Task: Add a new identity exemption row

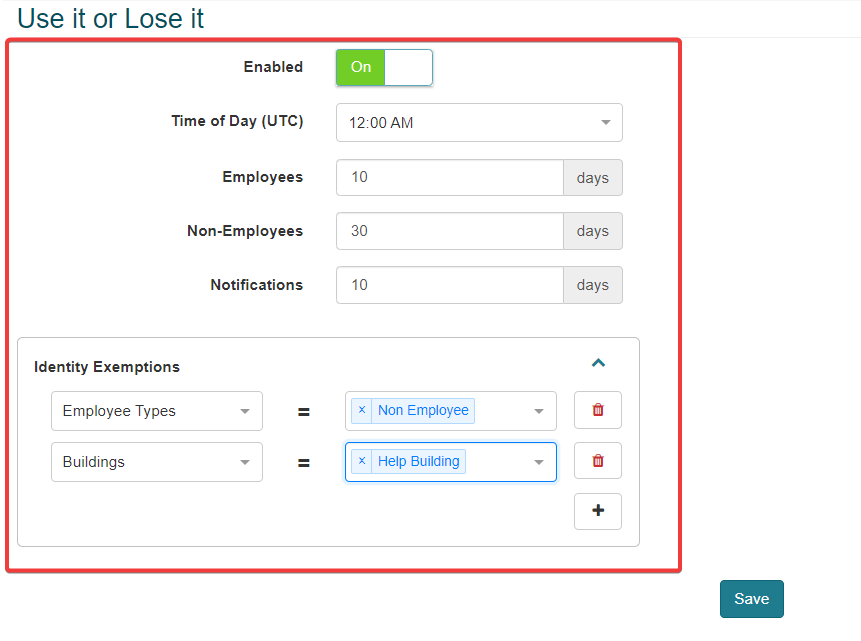Action: coord(598,511)
